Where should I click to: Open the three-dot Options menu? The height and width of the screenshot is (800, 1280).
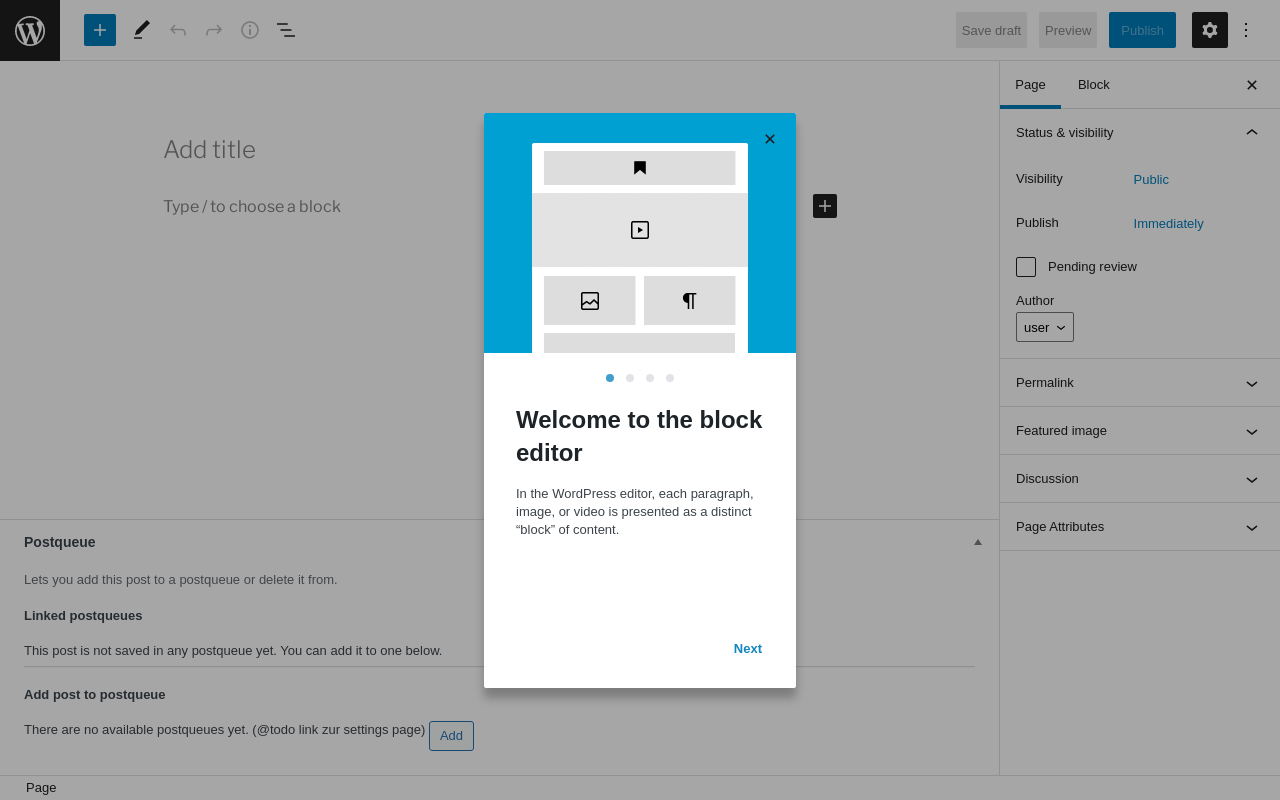(x=1246, y=30)
